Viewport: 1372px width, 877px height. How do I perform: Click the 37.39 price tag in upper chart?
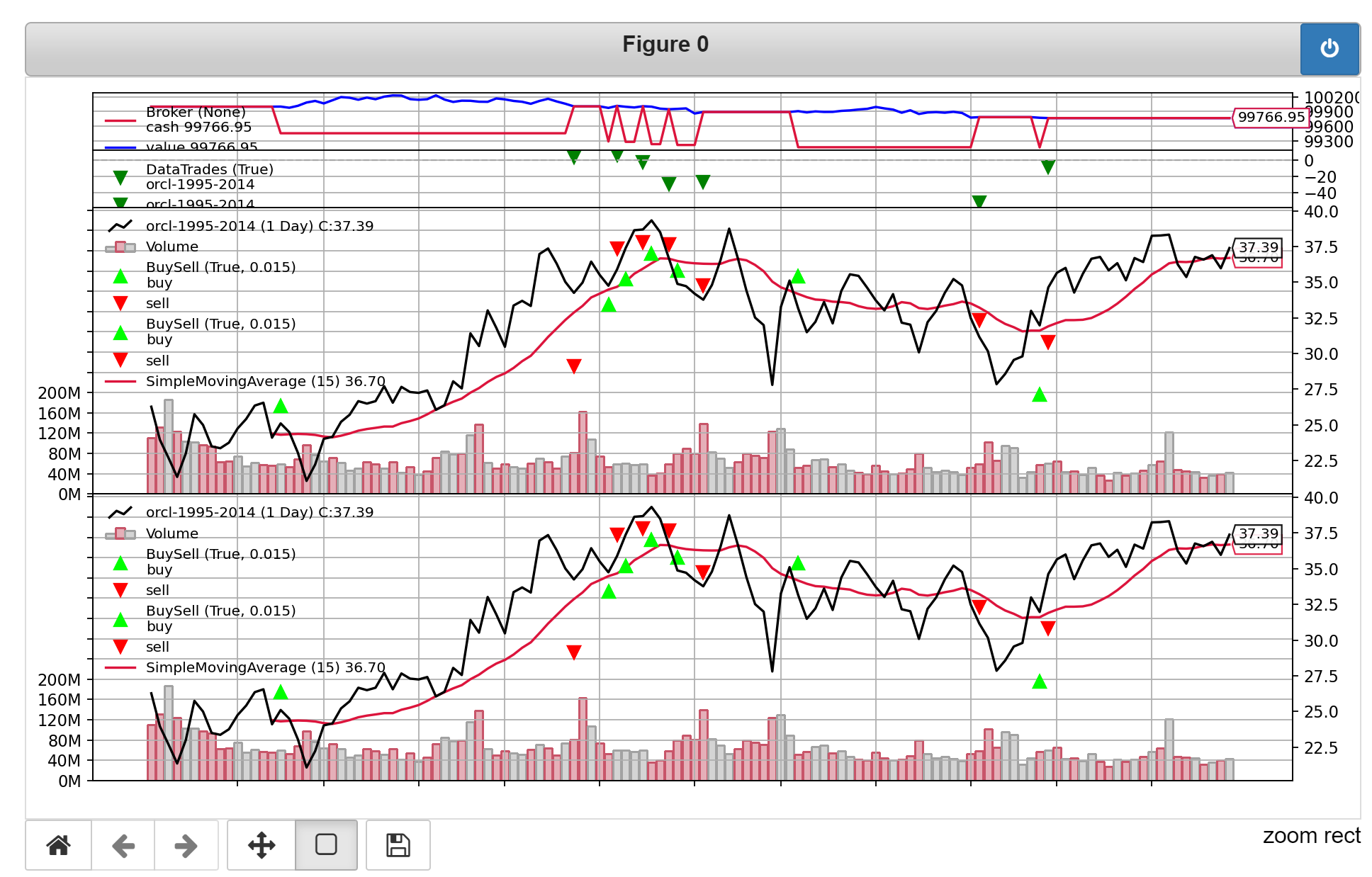[x=1258, y=247]
